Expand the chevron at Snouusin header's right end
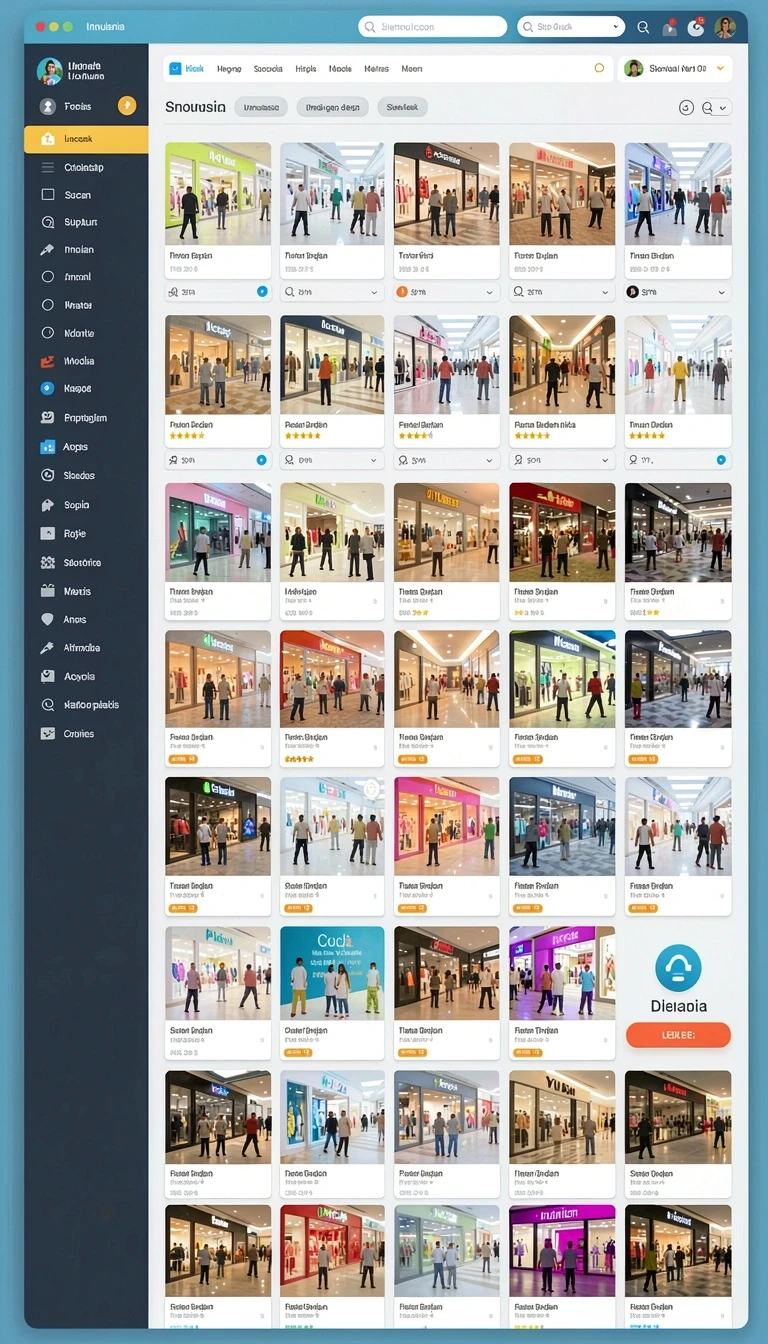Screen dimensions: 768x1344 (724, 107)
